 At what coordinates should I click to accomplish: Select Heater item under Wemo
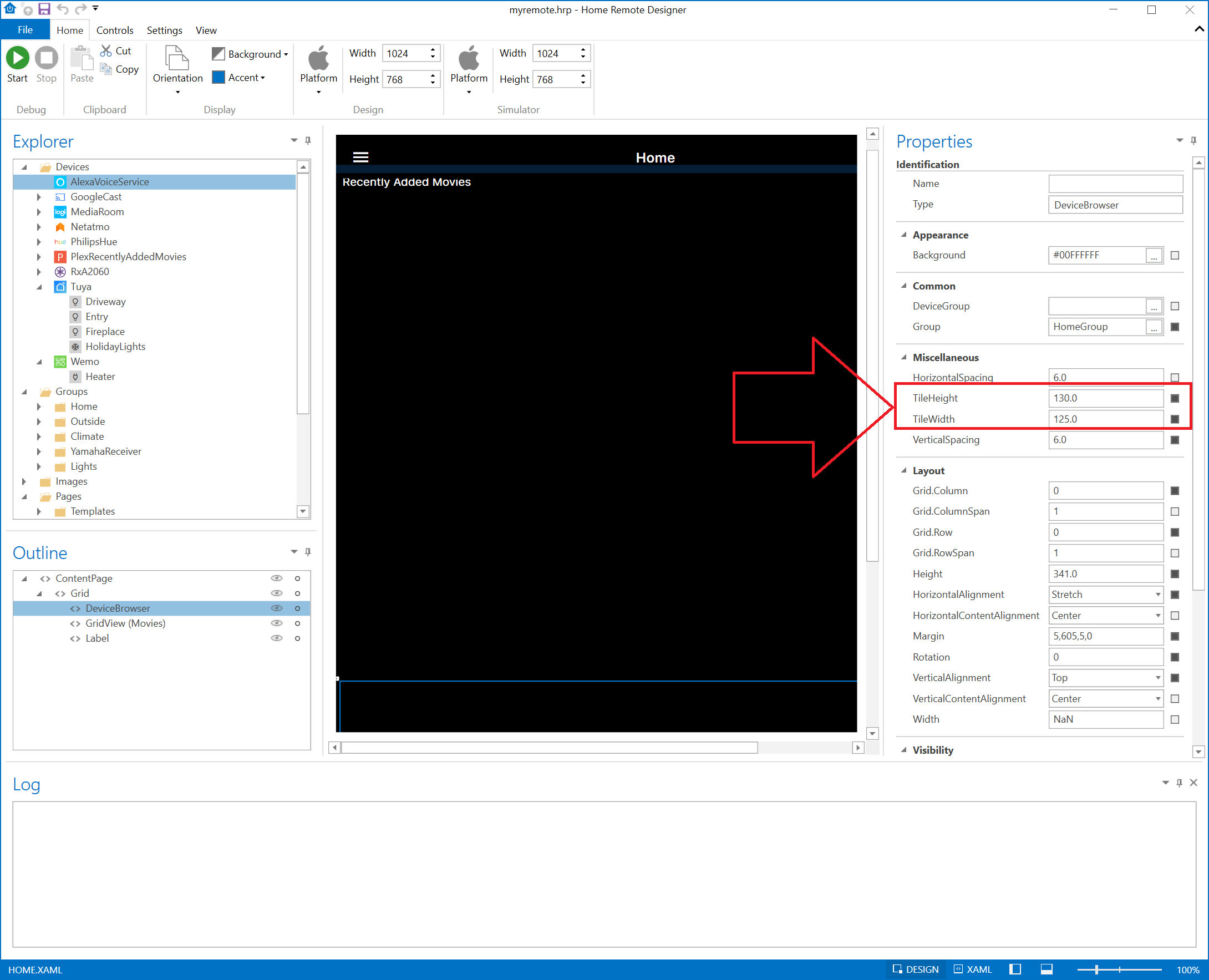(100, 377)
